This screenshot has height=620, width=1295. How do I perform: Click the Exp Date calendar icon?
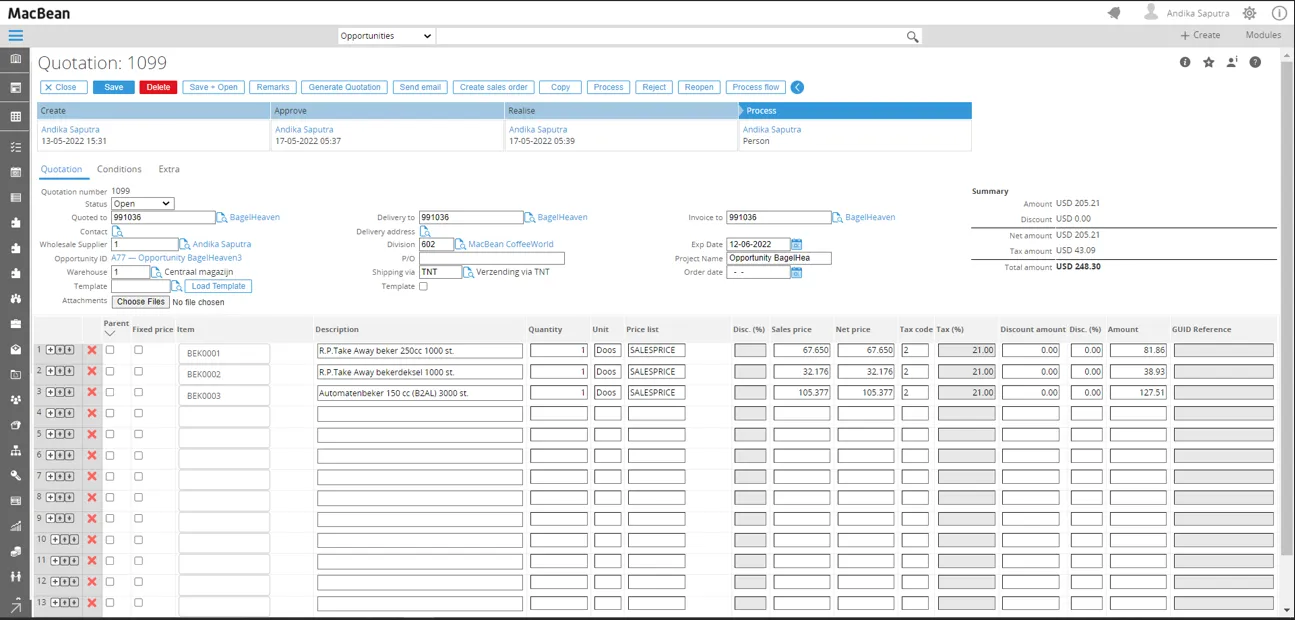[797, 244]
